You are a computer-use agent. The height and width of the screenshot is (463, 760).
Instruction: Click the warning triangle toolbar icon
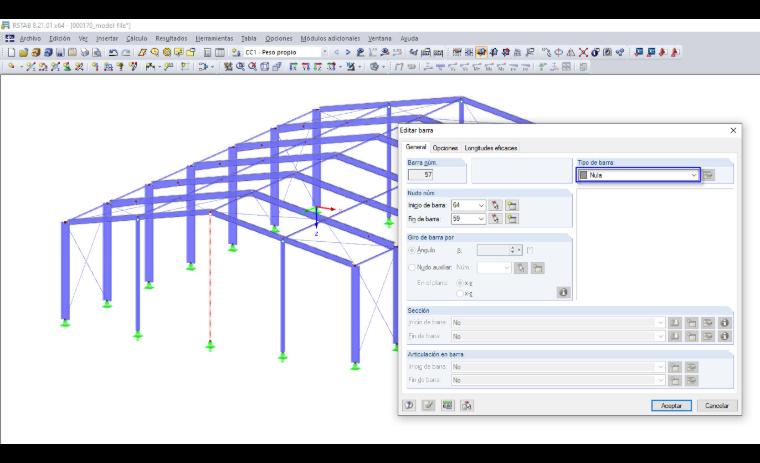pos(571,52)
